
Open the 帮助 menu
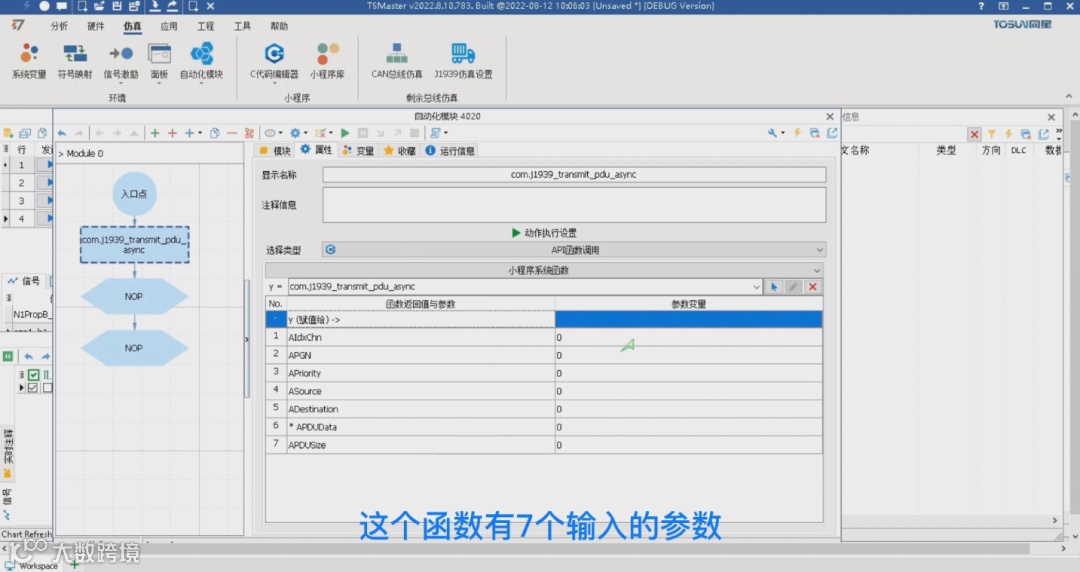tap(279, 26)
